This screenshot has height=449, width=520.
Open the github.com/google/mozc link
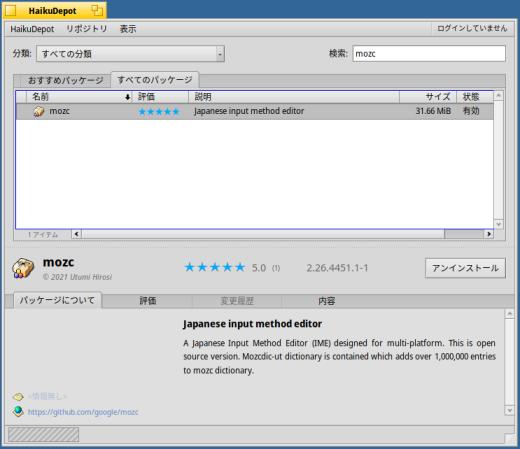pos(83,412)
